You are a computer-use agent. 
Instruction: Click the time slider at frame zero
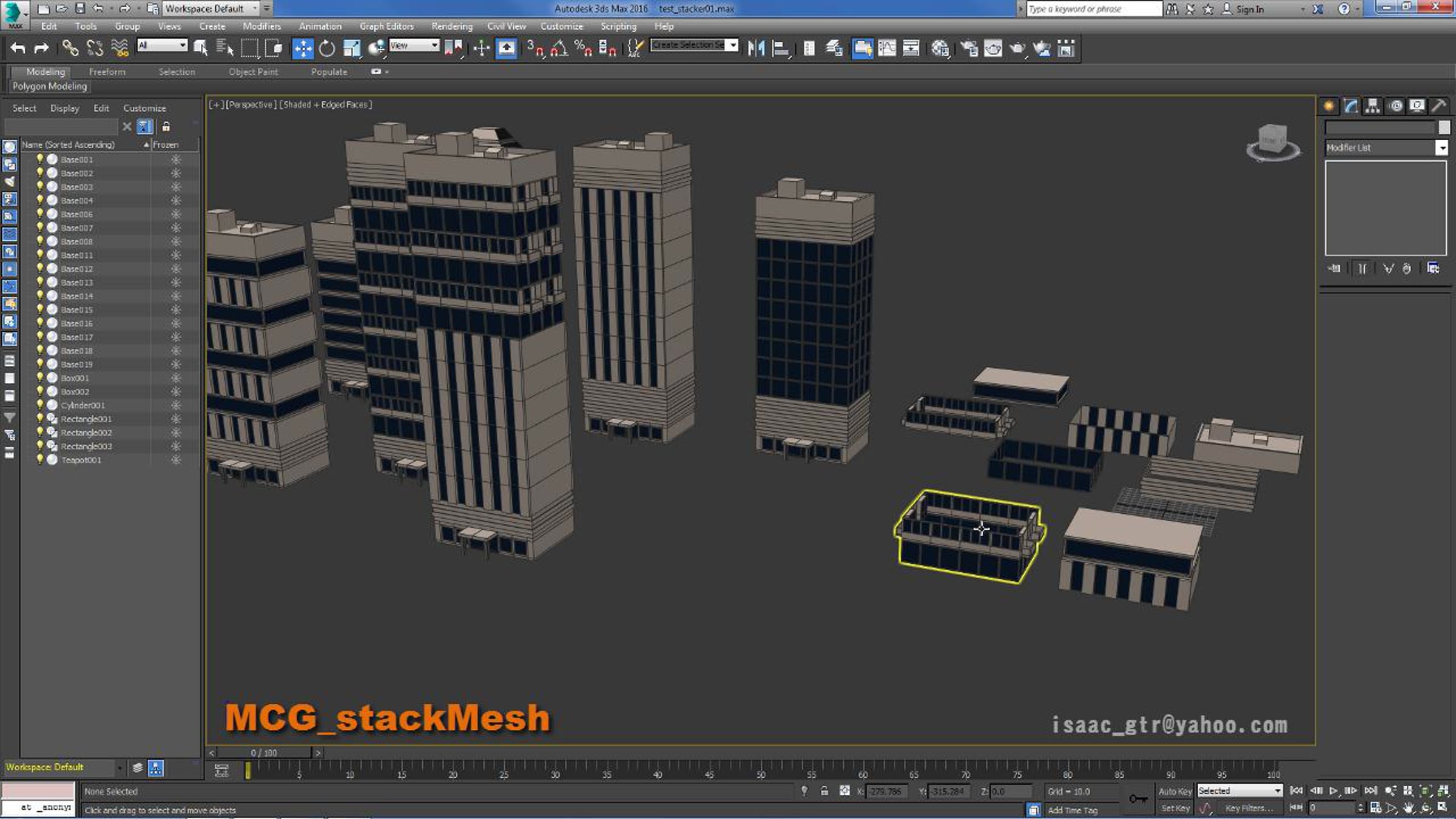(x=248, y=770)
